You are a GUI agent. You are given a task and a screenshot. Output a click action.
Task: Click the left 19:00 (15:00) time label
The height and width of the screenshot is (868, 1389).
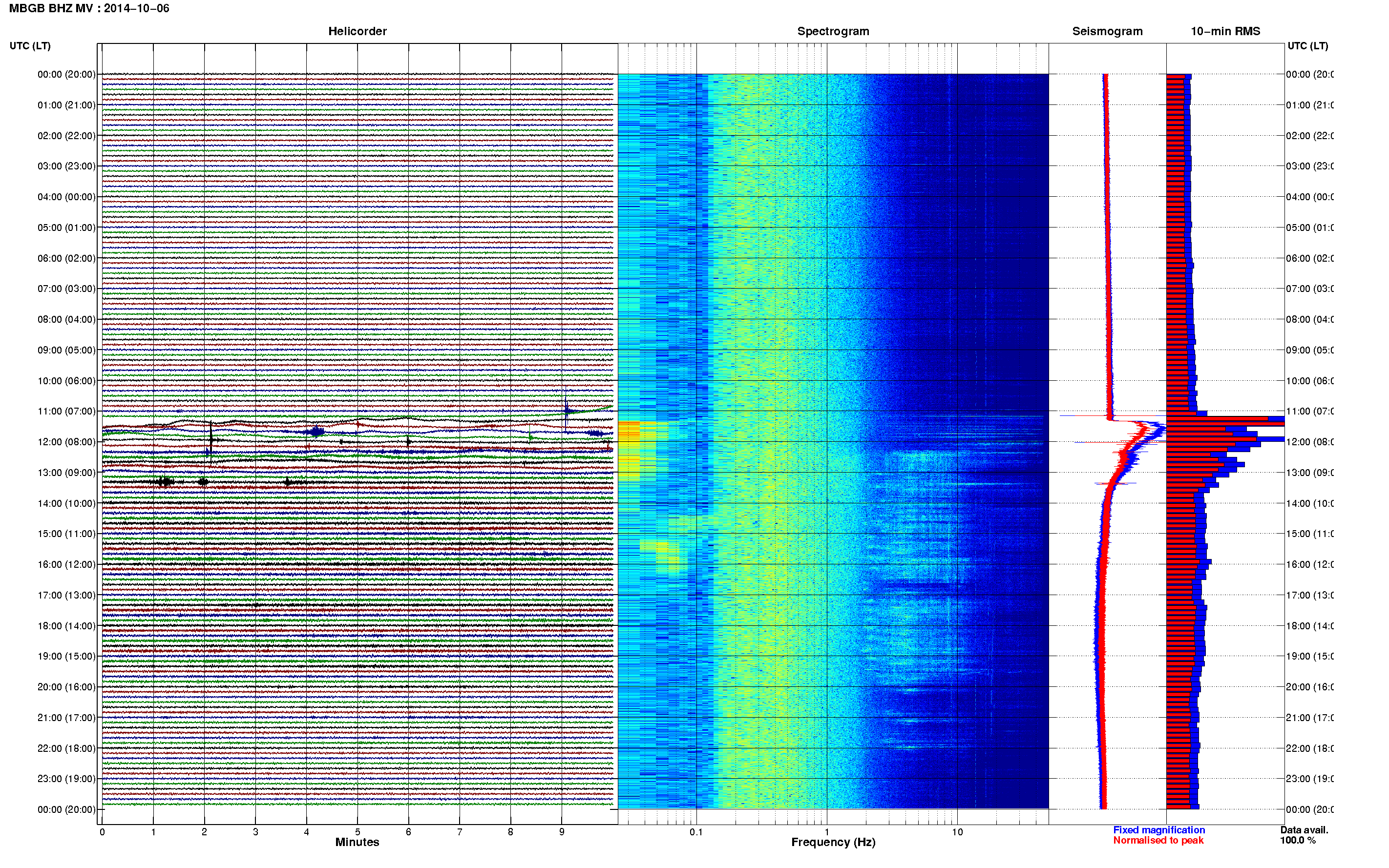pyautogui.click(x=66, y=656)
